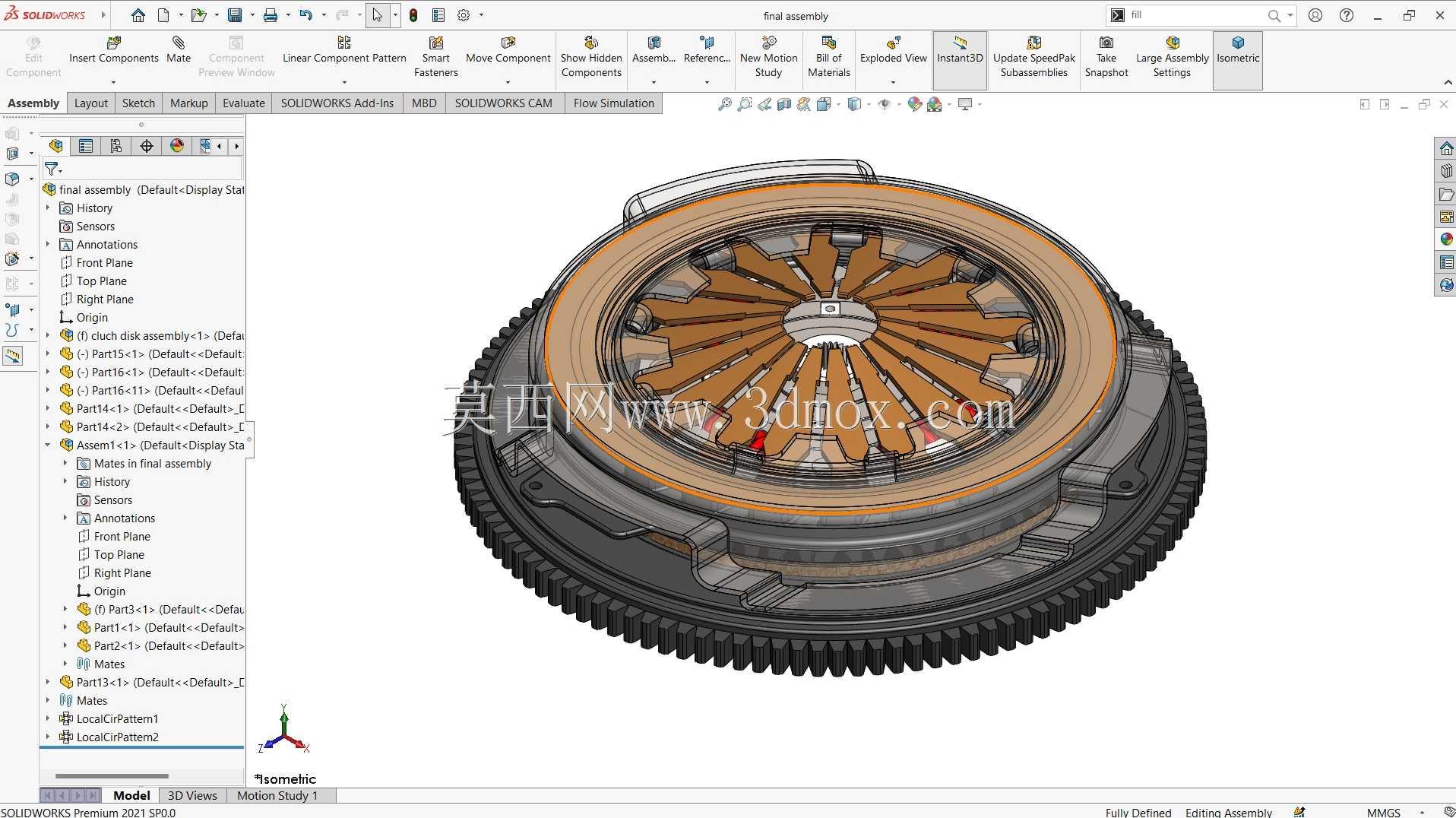Image resolution: width=1456 pixels, height=818 pixels.
Task: Click the Rebuild traffic light icon
Action: click(413, 15)
